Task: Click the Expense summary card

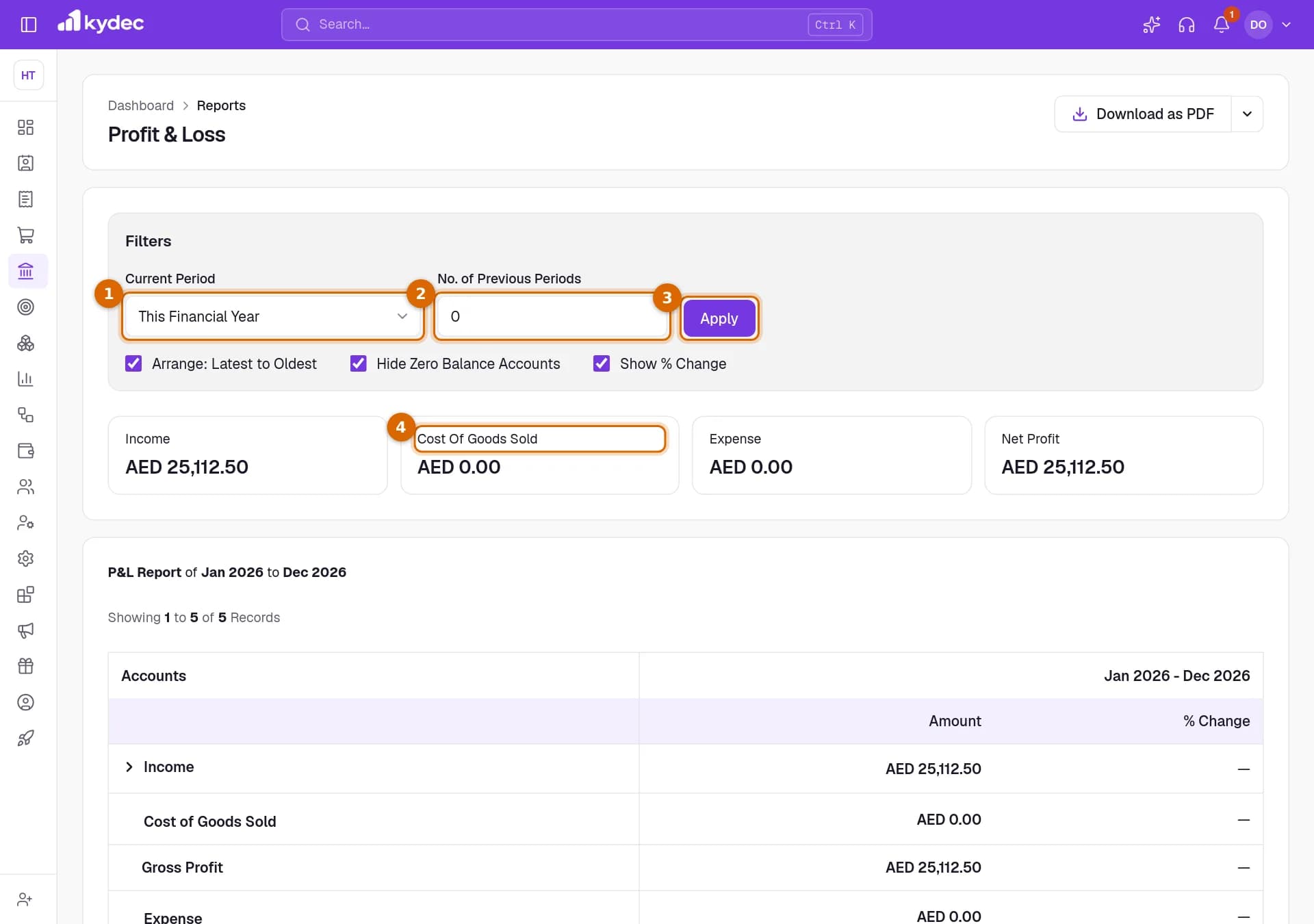Action: pyautogui.click(x=832, y=455)
